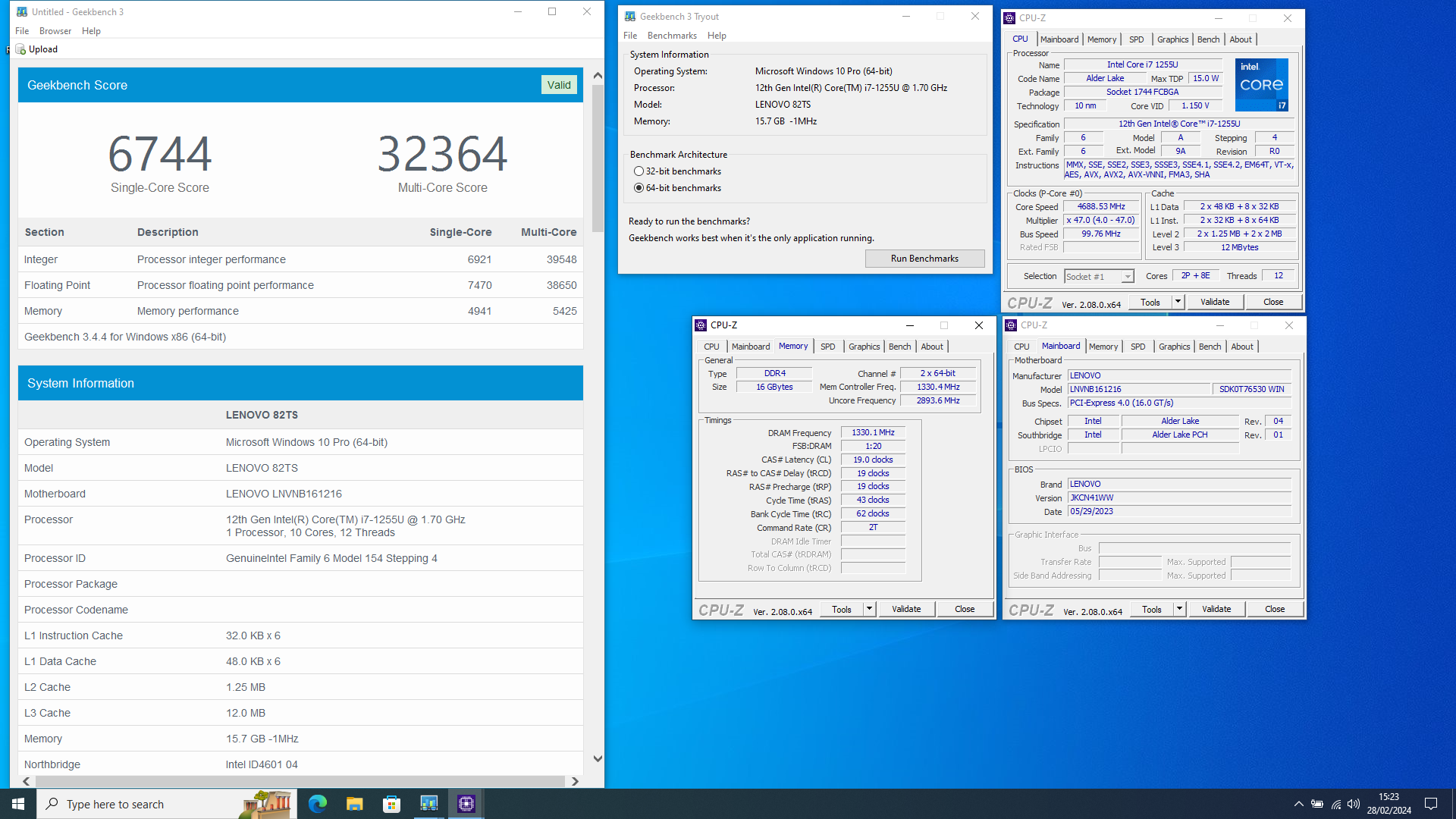Click Validate in Memory CPU-Z window
The width and height of the screenshot is (1456, 819).
coord(906,609)
